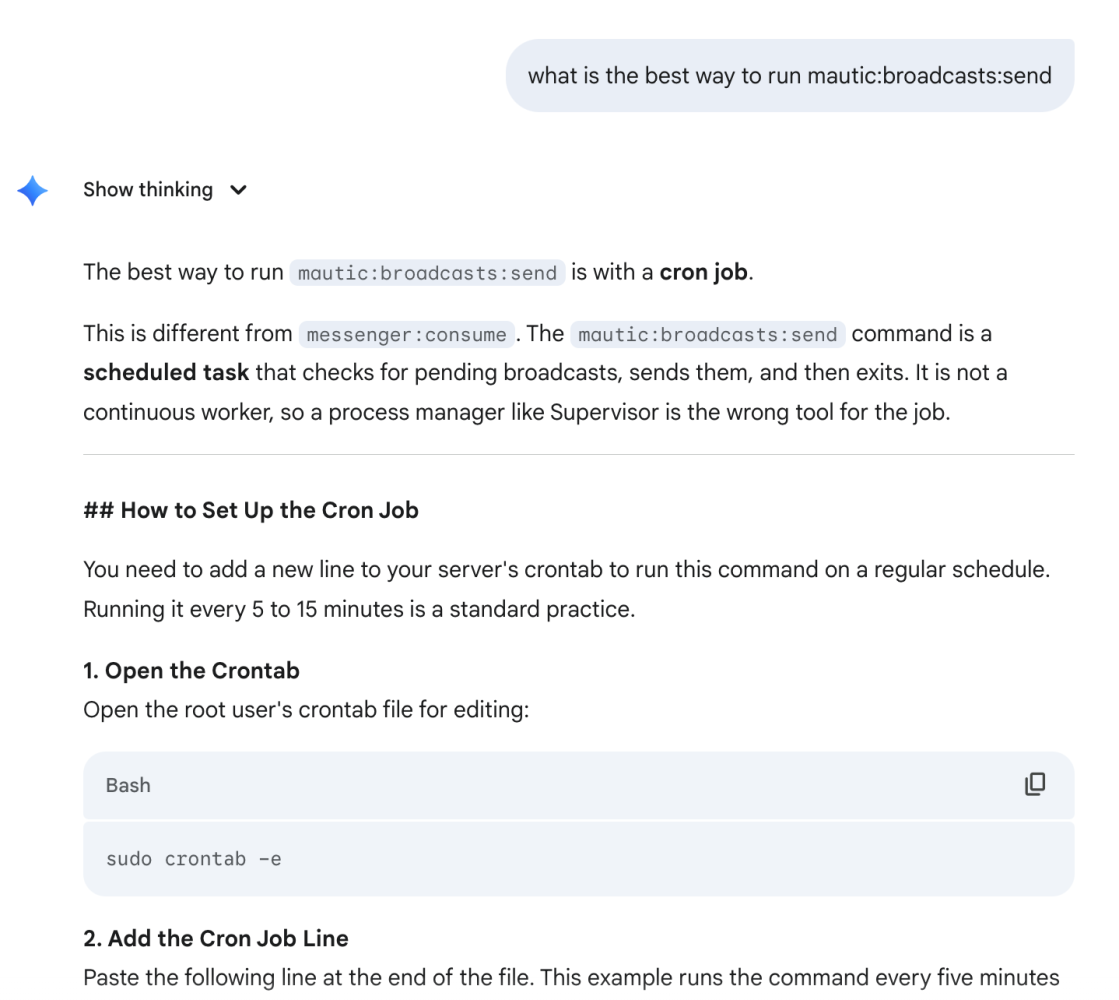Click the Bash code block header label

tap(128, 786)
